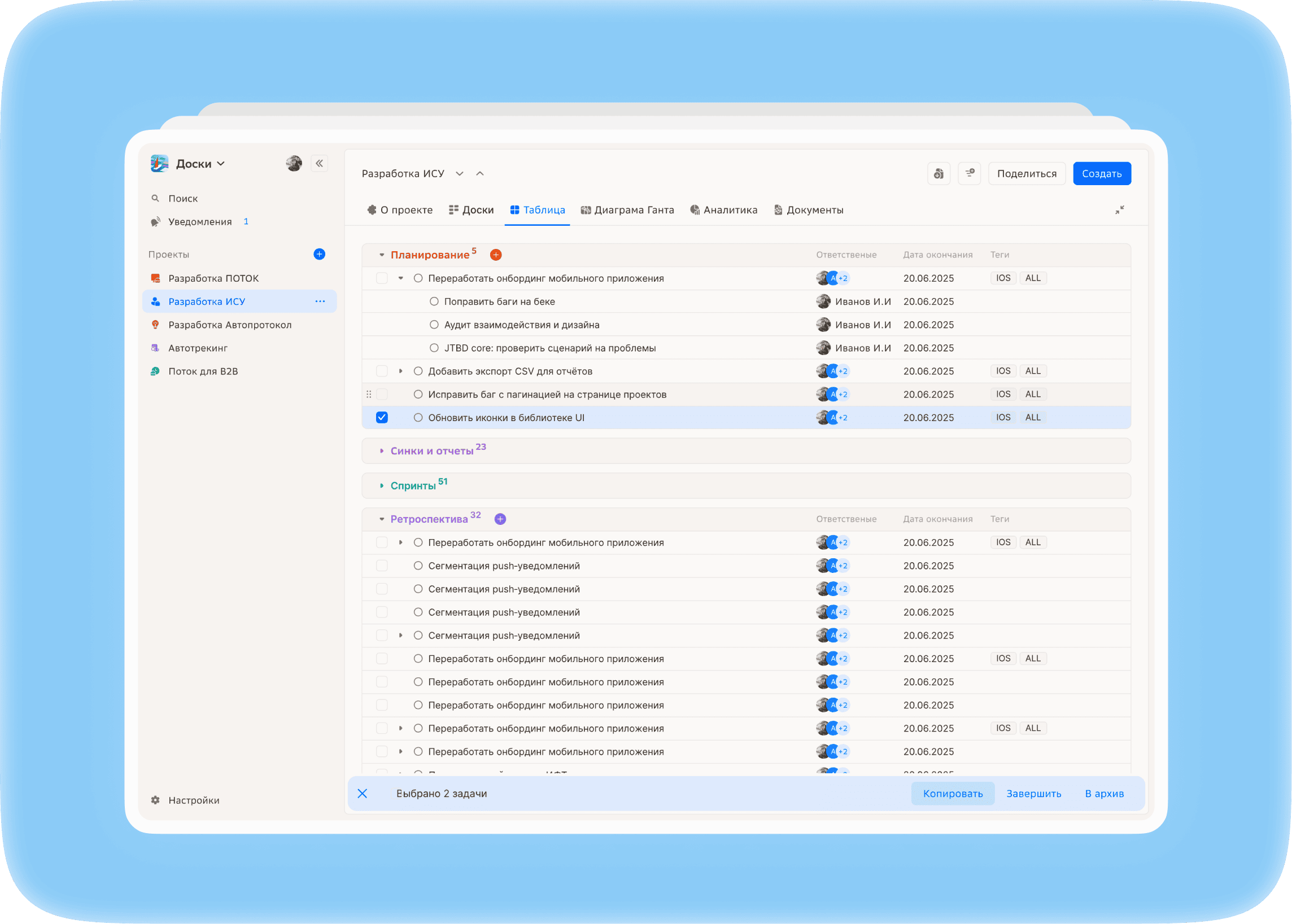Expand the Синки и отчеты group
Viewport: 1292px width, 924px height.
(382, 451)
